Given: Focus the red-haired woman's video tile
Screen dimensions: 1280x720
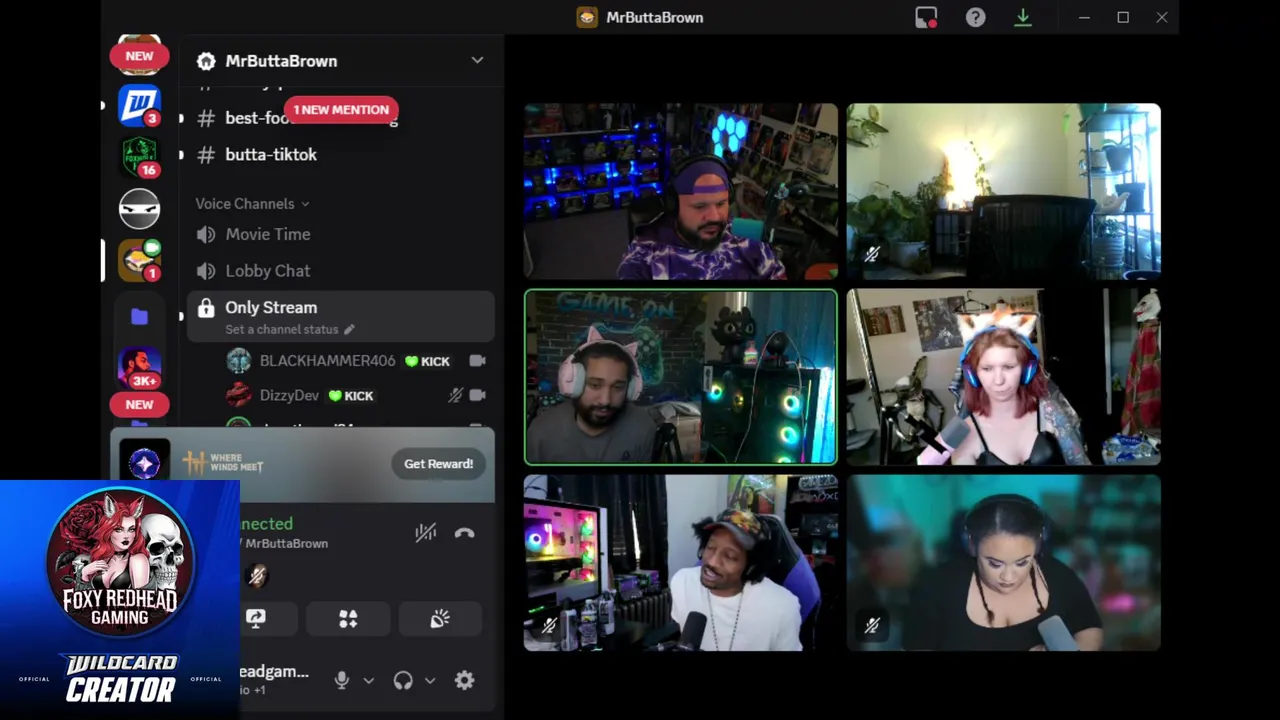Looking at the screenshot, I should 1004,377.
